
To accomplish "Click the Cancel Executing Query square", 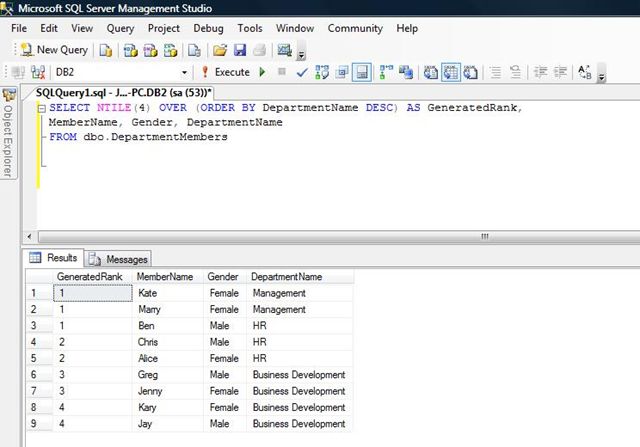I will click(282, 72).
